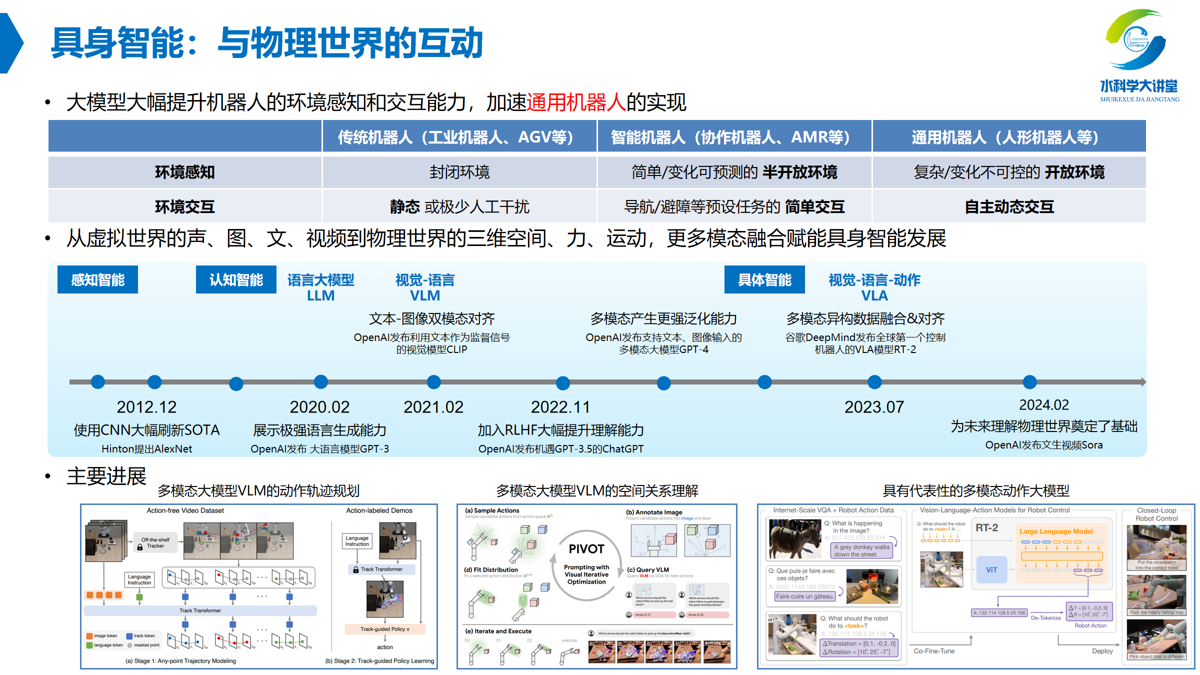The height and width of the screenshot is (675, 1200).
Task: Click the 2024.02 date text
Action: 1044,405
